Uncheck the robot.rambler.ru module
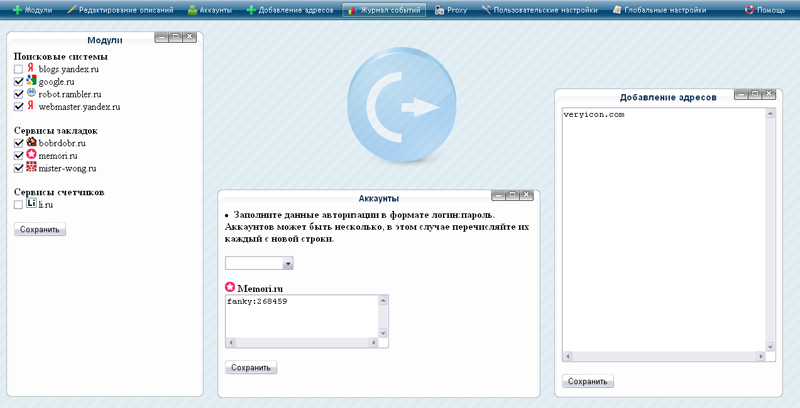The height and width of the screenshot is (408, 800). coord(18,94)
